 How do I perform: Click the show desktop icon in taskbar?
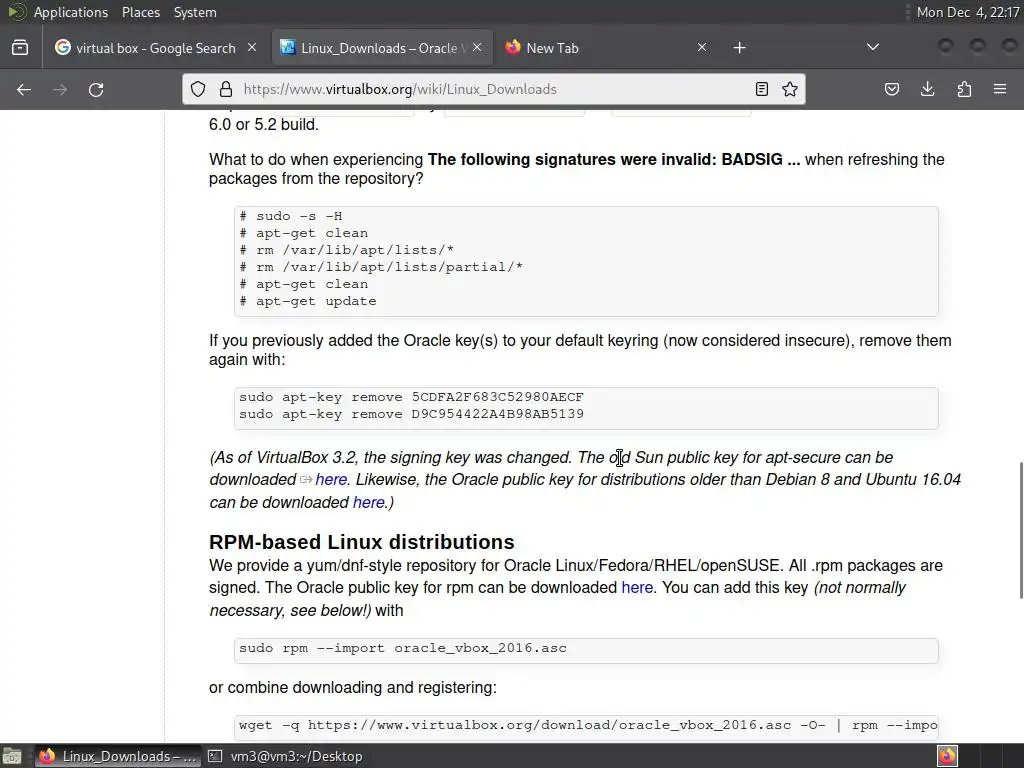(x=12, y=756)
